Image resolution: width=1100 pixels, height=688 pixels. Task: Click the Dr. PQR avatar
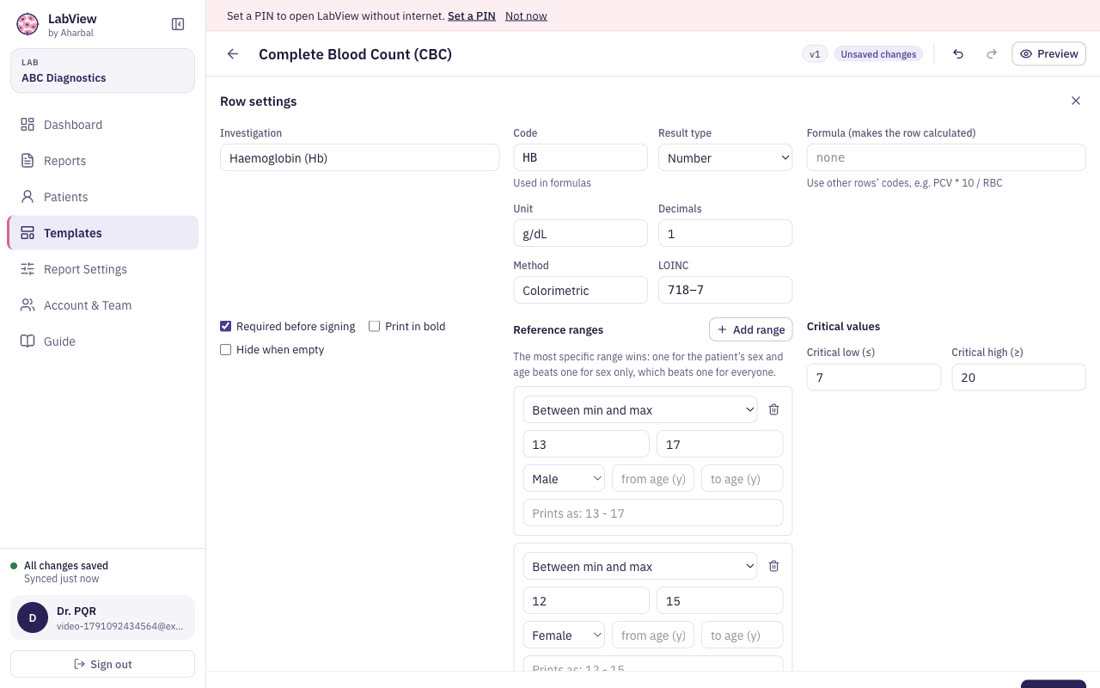[32, 618]
